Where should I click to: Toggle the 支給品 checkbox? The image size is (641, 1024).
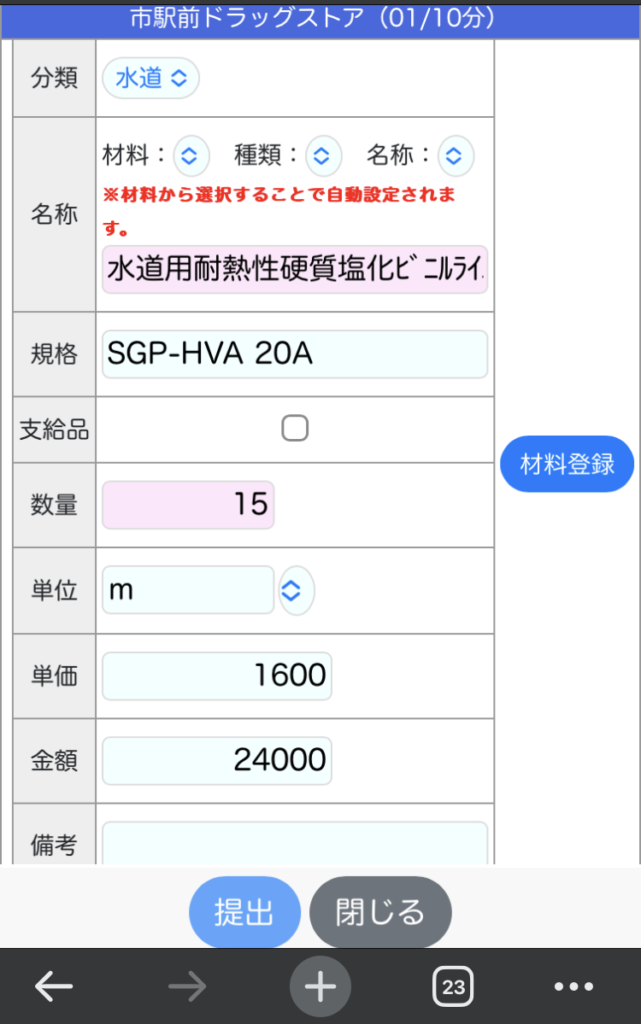point(294,429)
